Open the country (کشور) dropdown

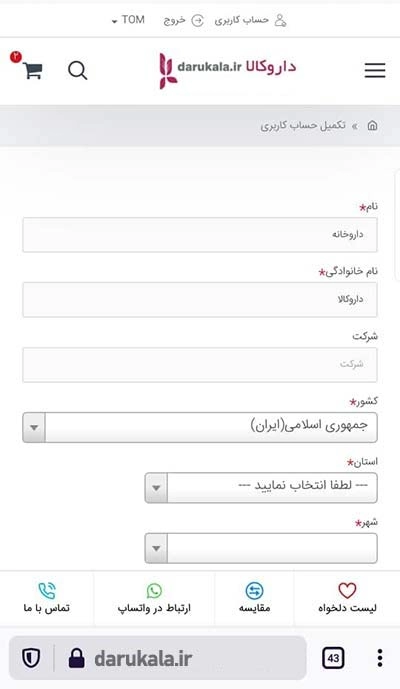[200, 427]
